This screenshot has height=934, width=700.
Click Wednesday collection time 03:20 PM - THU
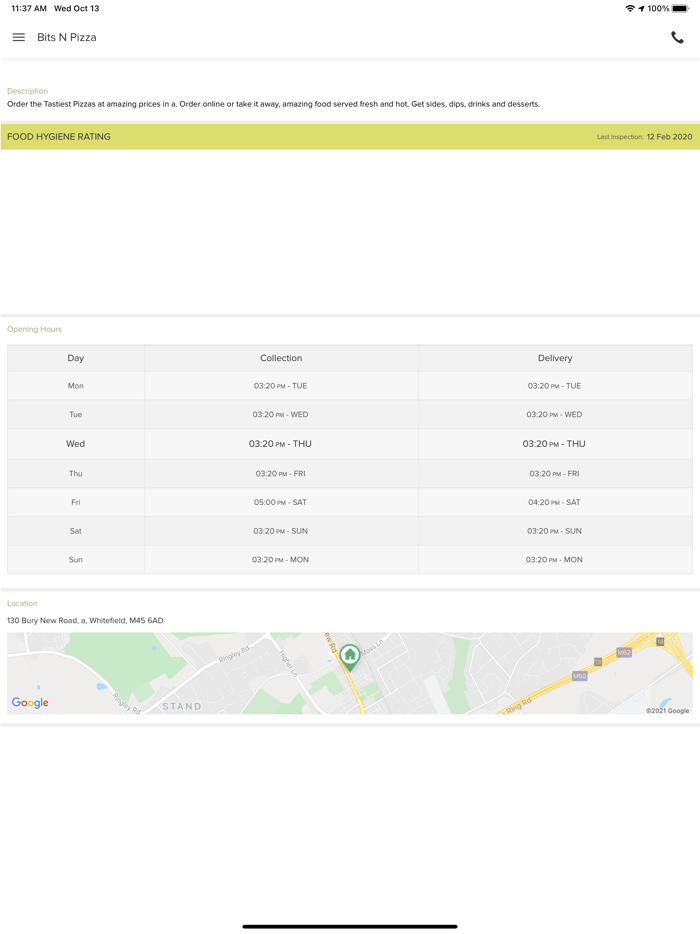(x=280, y=444)
